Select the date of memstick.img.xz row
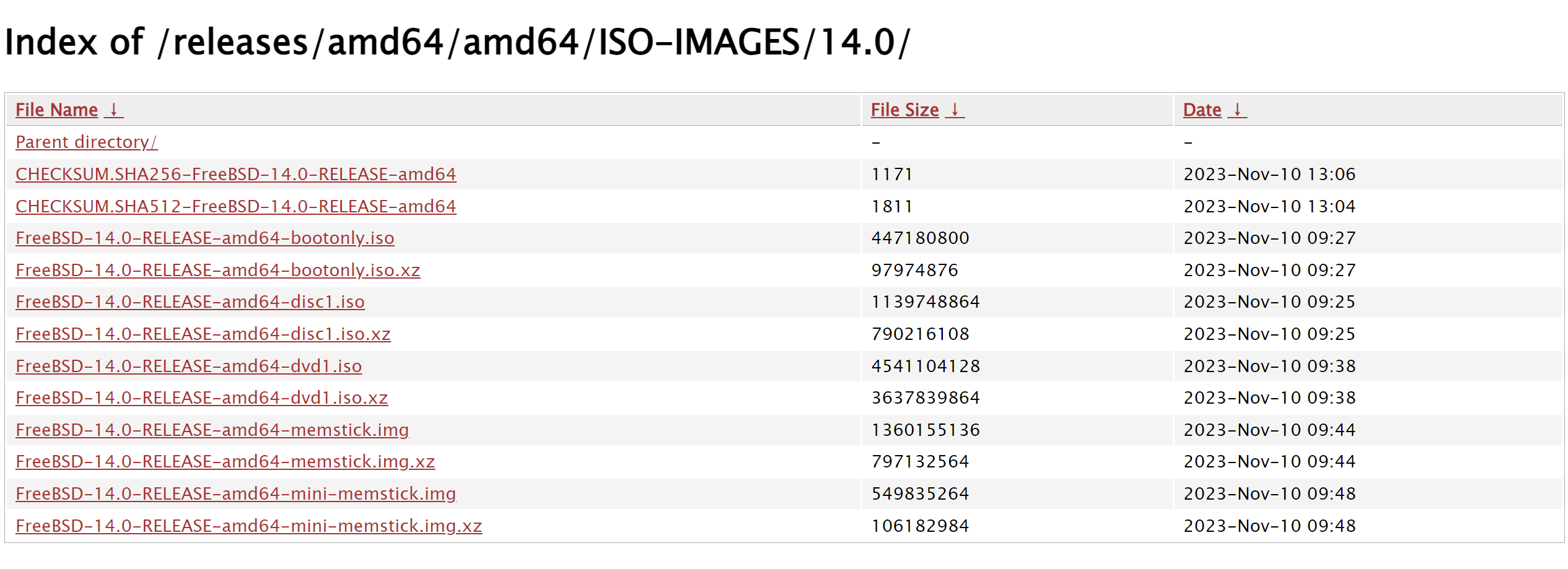 [1269, 461]
